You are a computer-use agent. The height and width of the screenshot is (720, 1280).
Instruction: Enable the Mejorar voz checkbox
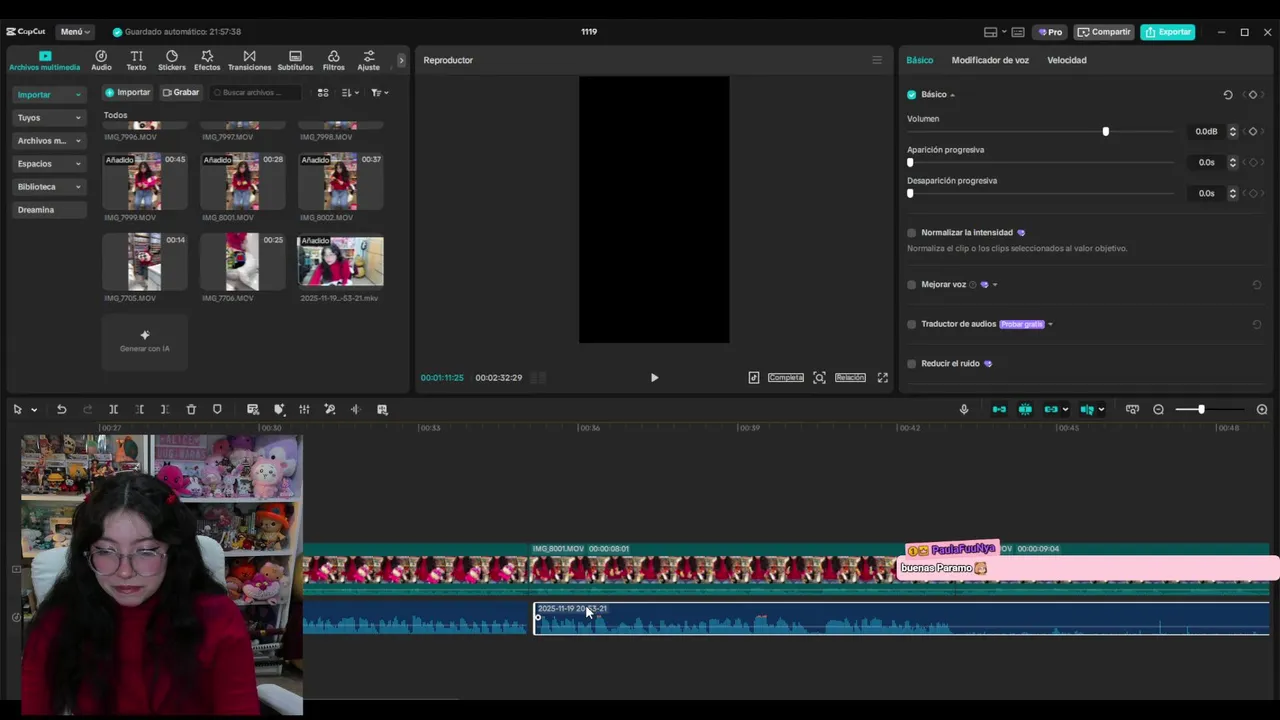(911, 285)
